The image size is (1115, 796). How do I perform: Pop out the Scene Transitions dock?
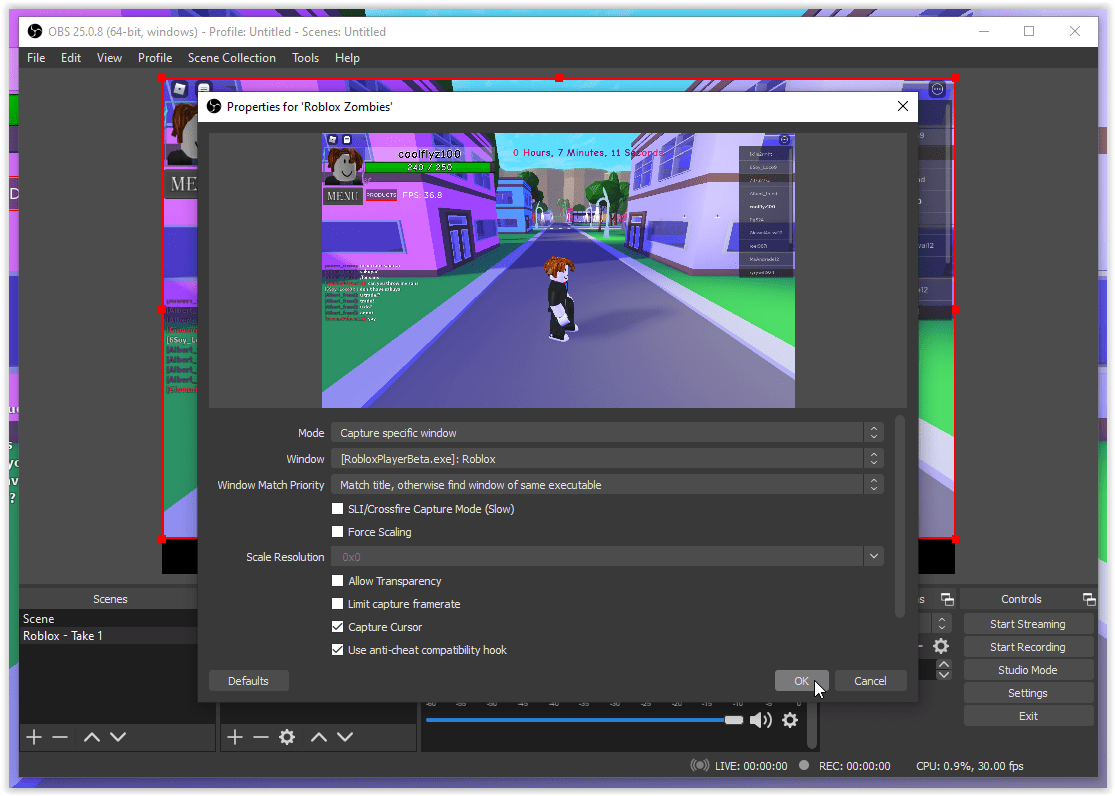coord(946,599)
